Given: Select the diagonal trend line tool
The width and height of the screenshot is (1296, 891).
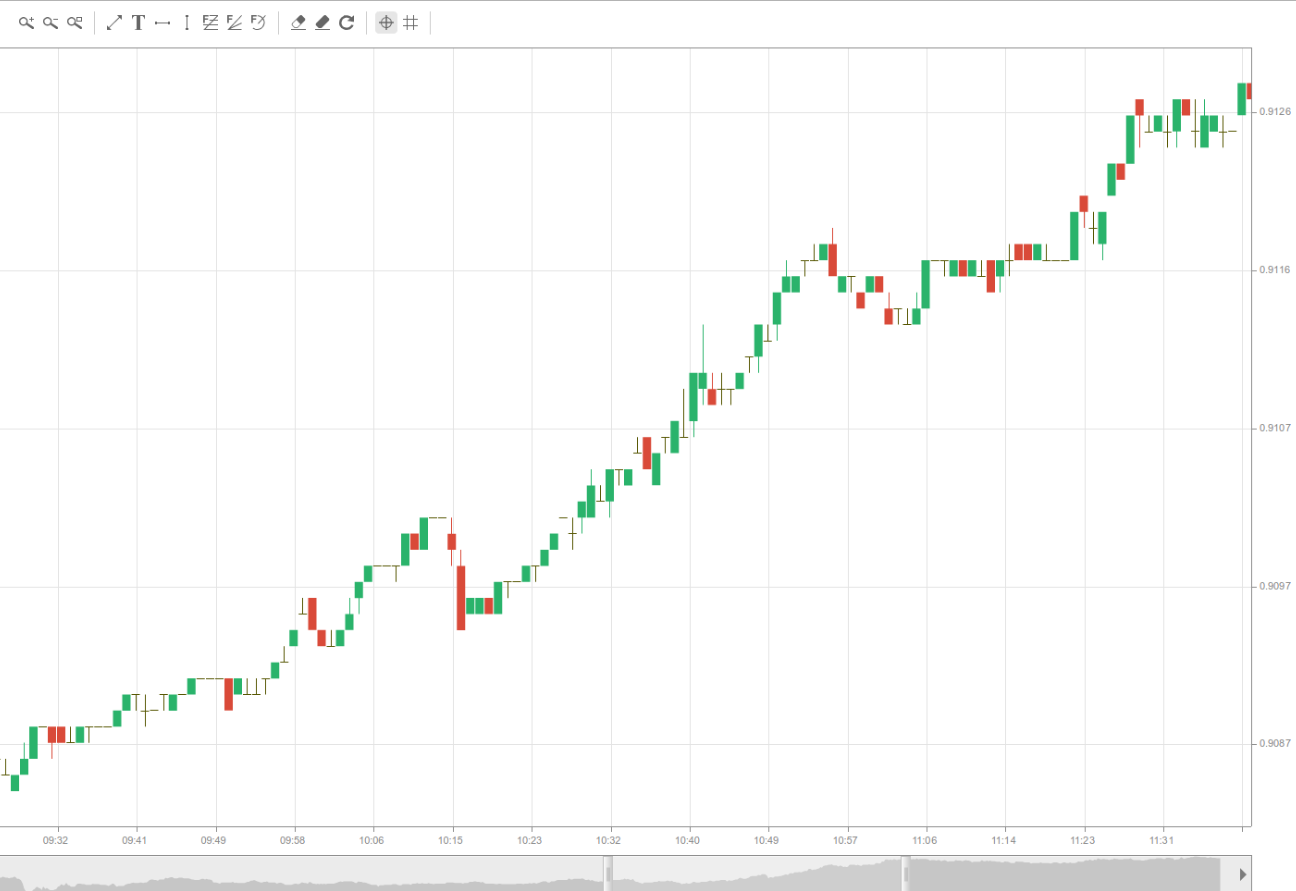Looking at the screenshot, I should (x=114, y=22).
